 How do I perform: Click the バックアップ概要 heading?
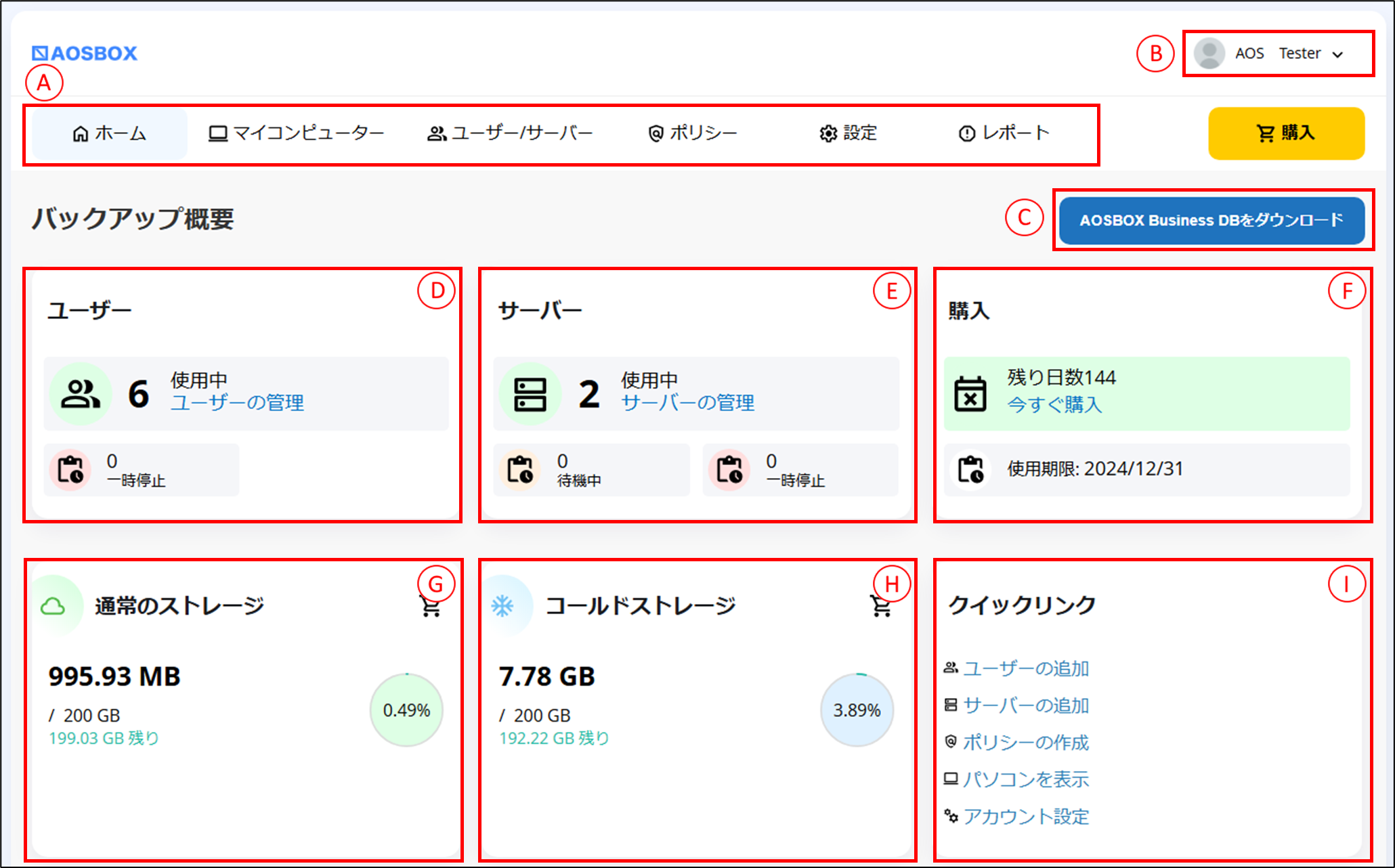[133, 219]
